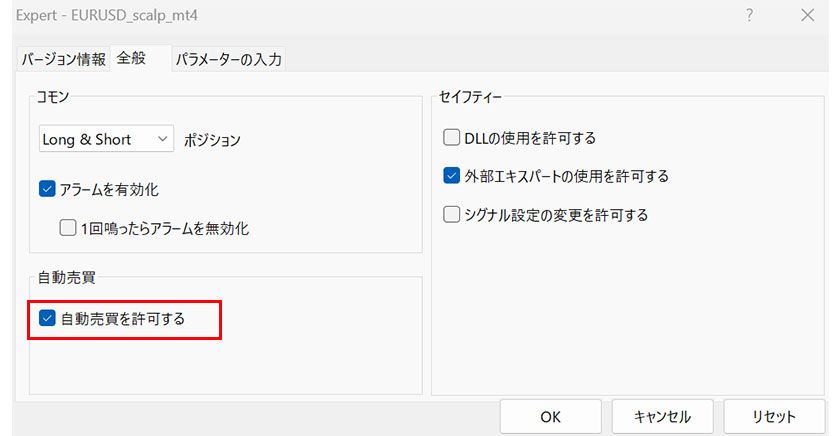This screenshot has height=436, width=840.
Task: Click the リセット button
Action: coord(773,417)
